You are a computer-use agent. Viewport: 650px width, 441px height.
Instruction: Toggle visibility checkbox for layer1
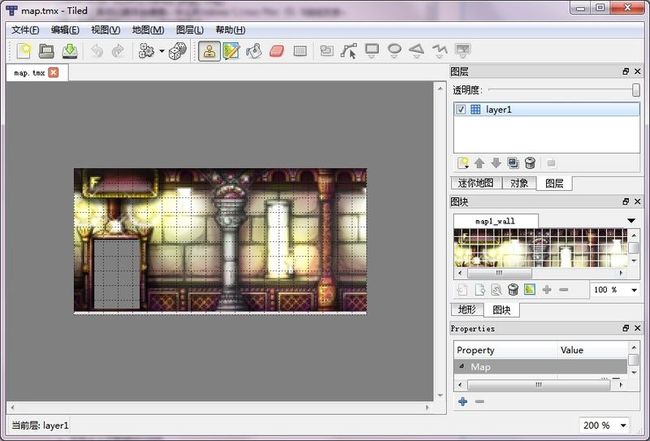point(461,109)
